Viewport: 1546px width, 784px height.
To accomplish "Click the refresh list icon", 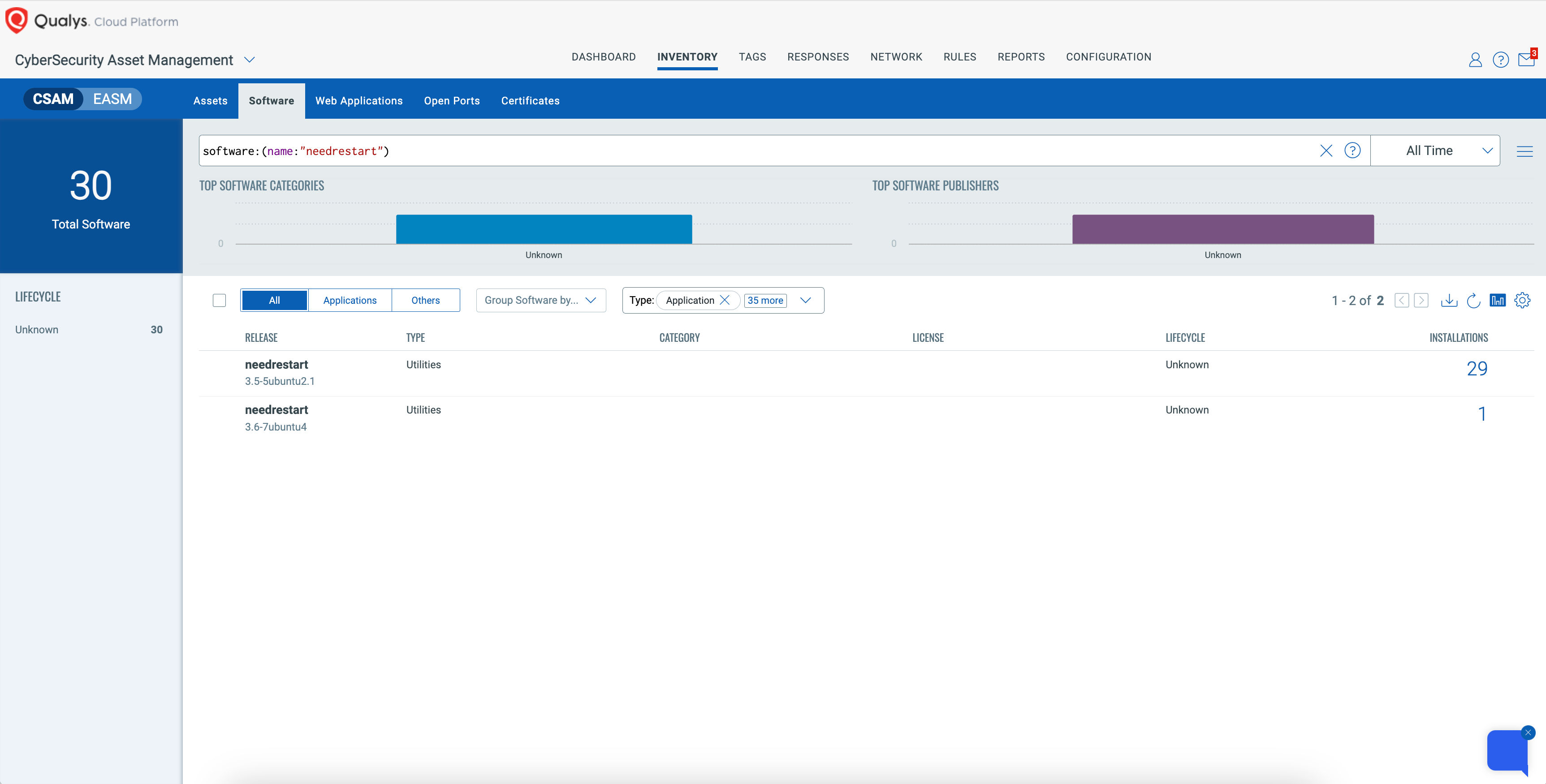I will pos(1473,300).
